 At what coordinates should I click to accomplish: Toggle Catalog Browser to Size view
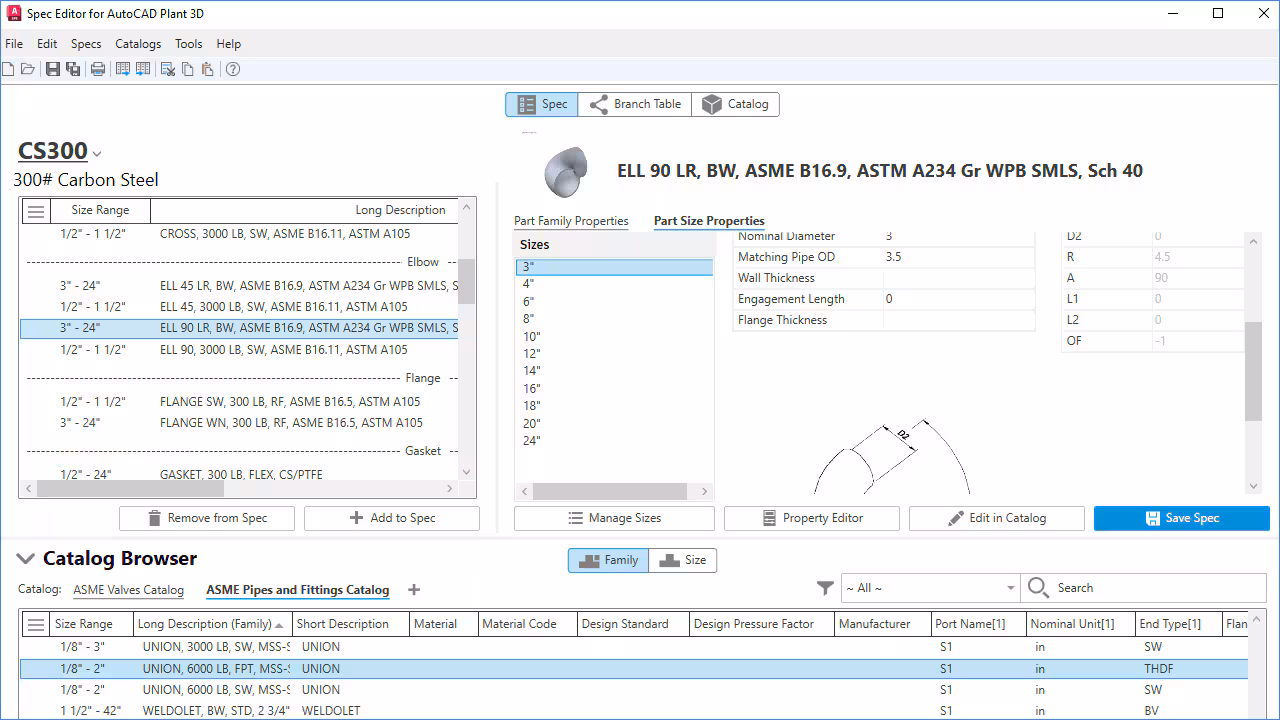683,560
